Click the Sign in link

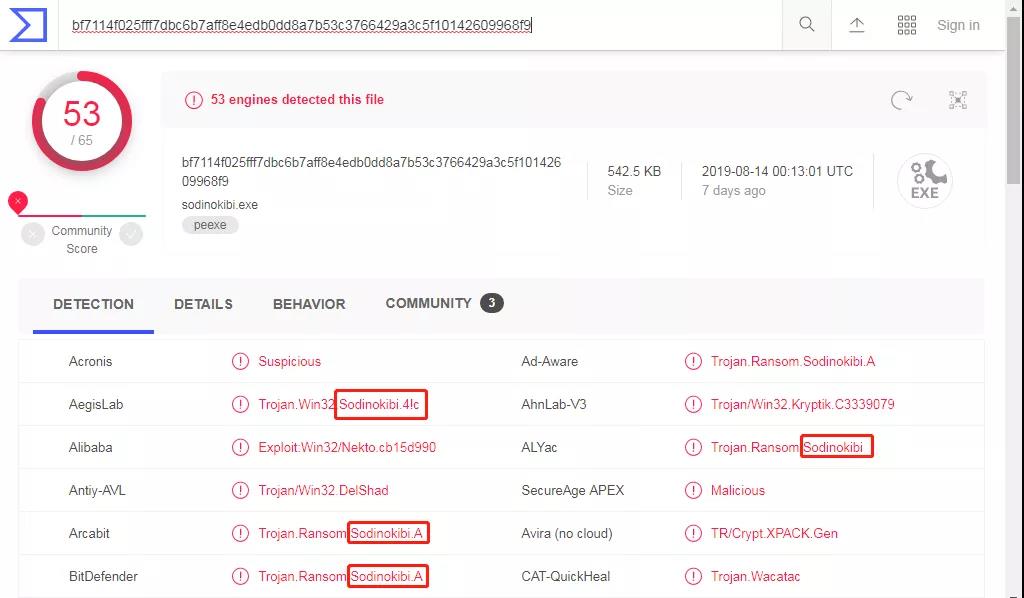pos(958,25)
